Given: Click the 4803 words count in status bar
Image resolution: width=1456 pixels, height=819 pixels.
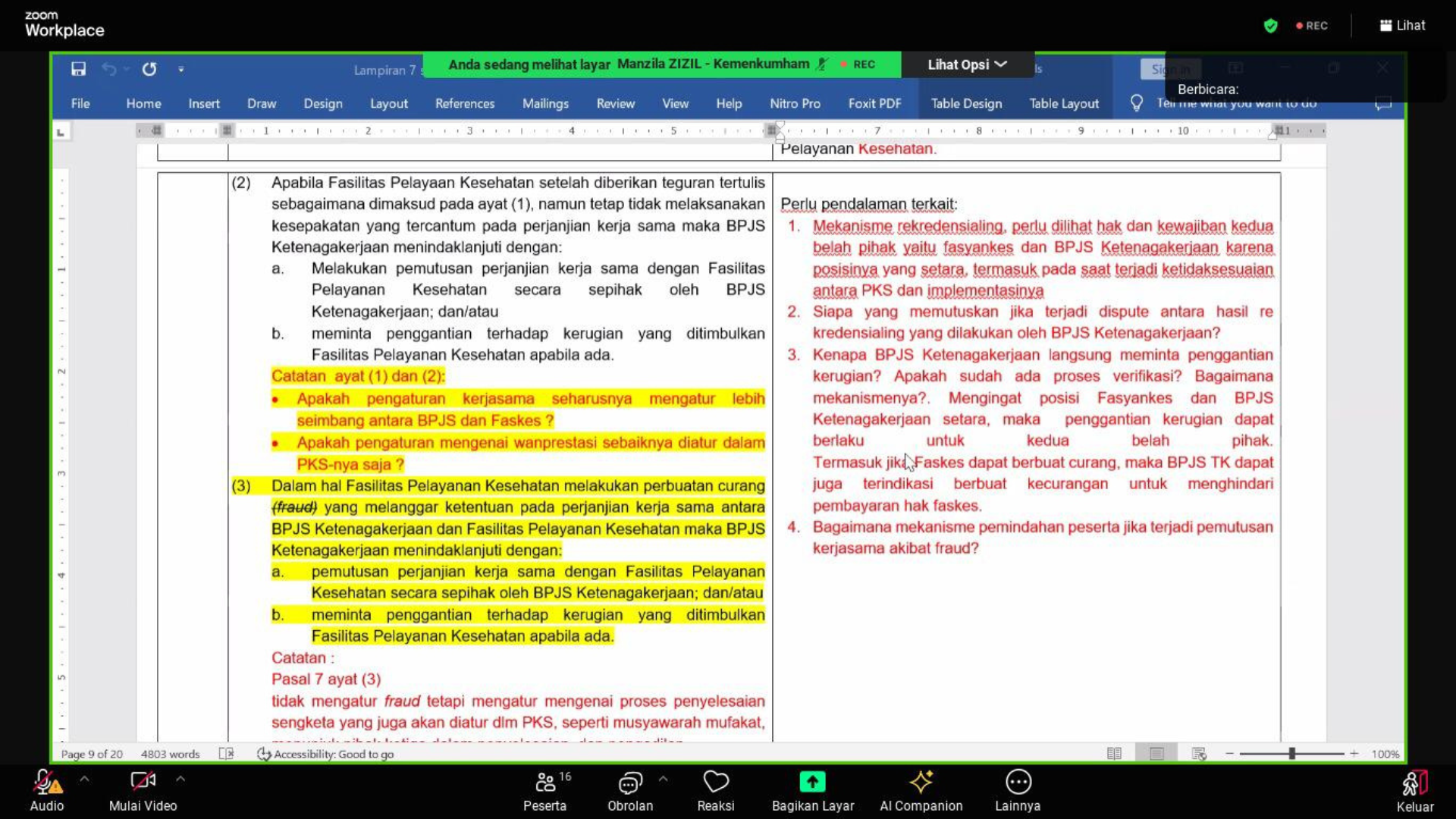Looking at the screenshot, I should (170, 754).
